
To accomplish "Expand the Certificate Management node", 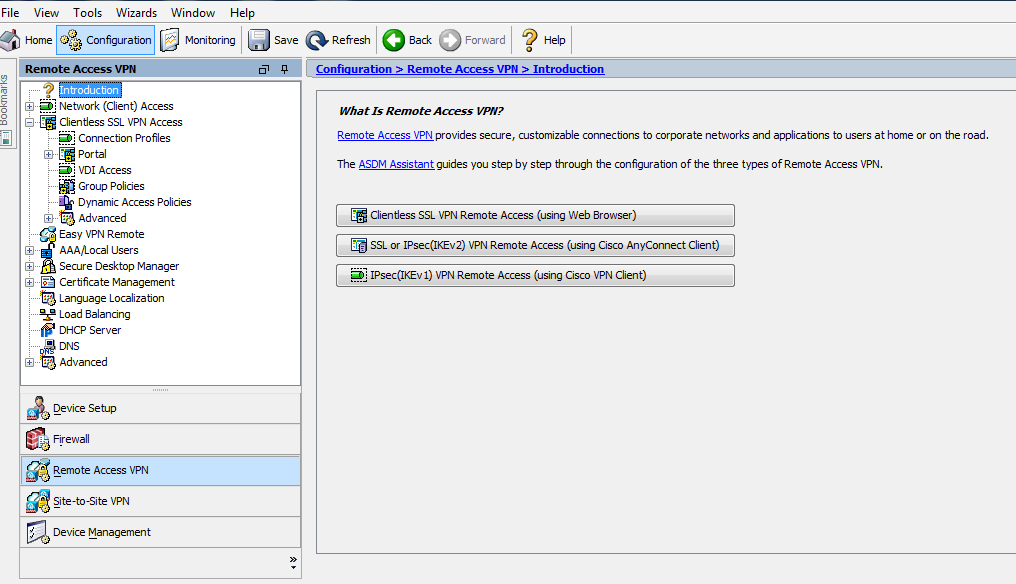I will 29,282.
